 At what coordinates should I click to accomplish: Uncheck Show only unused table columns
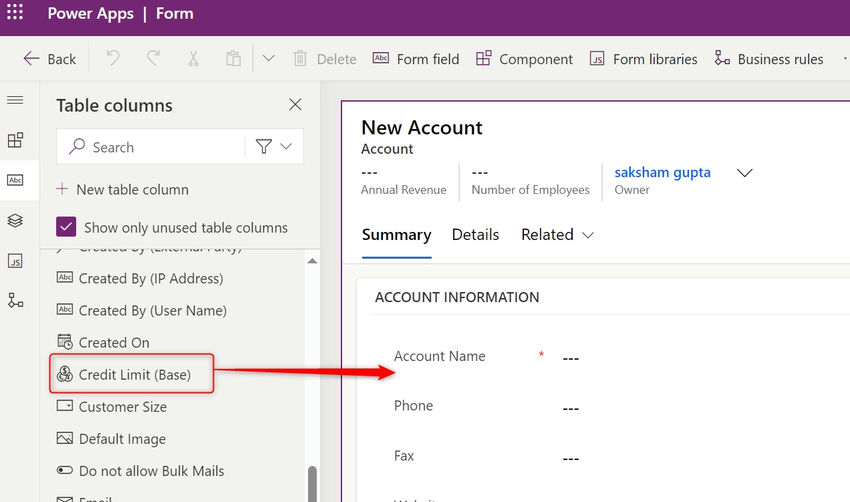pos(66,227)
